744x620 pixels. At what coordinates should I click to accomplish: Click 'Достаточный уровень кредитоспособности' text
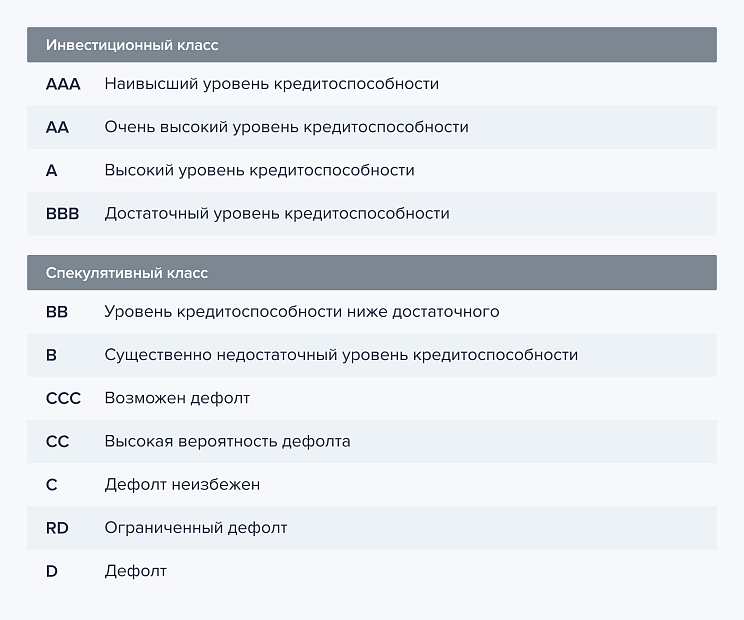[277, 213]
